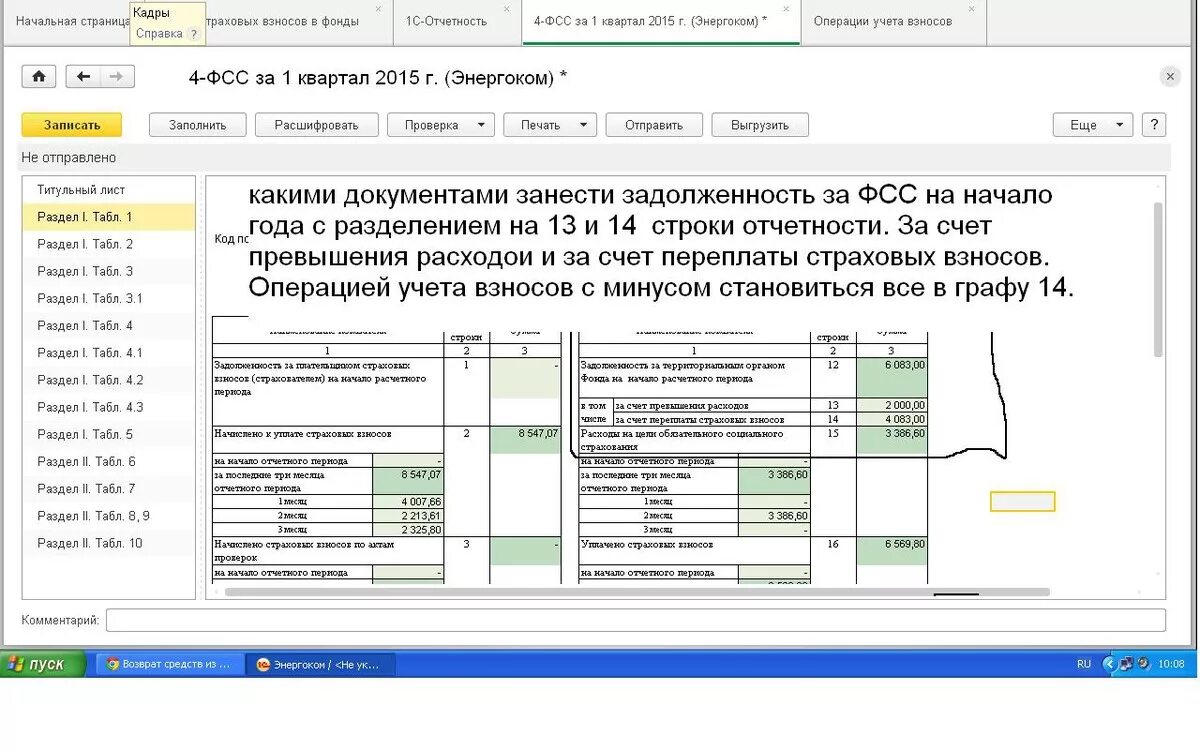This screenshot has width=1200, height=750.
Task: Open help with question mark button
Action: (1154, 125)
